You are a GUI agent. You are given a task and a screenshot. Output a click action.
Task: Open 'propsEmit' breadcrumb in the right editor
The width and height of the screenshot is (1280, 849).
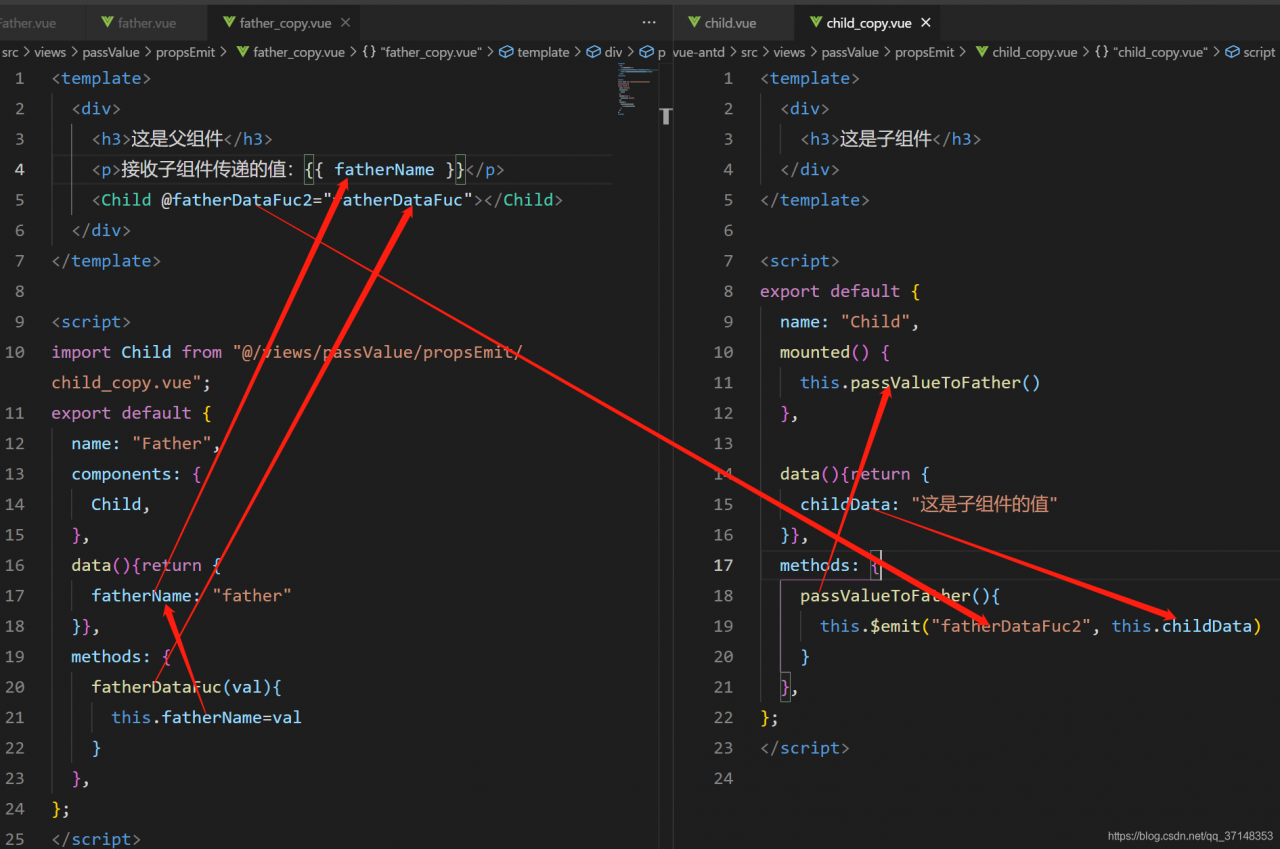pos(925,52)
